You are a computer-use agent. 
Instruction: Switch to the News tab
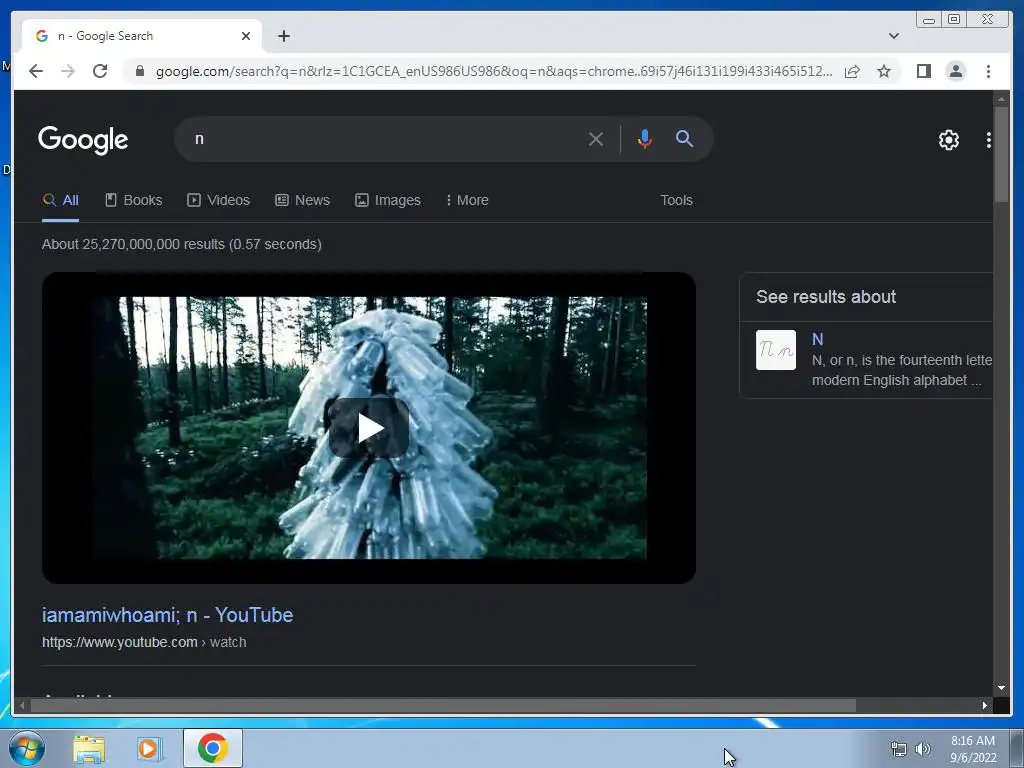click(x=302, y=200)
